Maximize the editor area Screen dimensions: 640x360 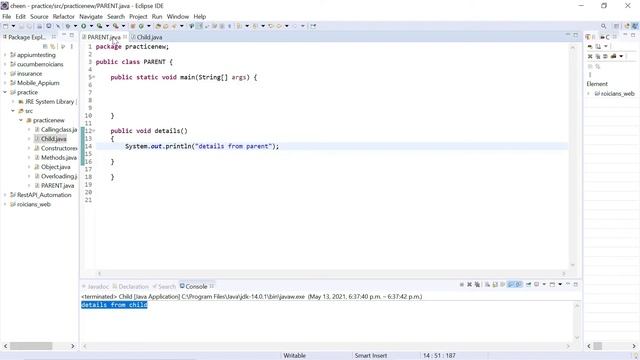(576, 35)
